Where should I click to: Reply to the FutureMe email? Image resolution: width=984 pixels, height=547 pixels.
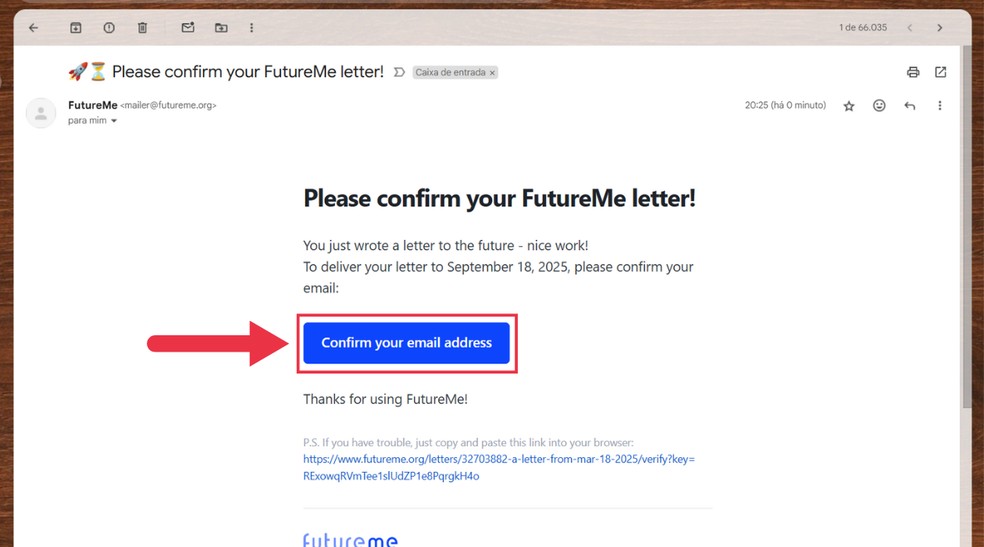[x=909, y=105]
